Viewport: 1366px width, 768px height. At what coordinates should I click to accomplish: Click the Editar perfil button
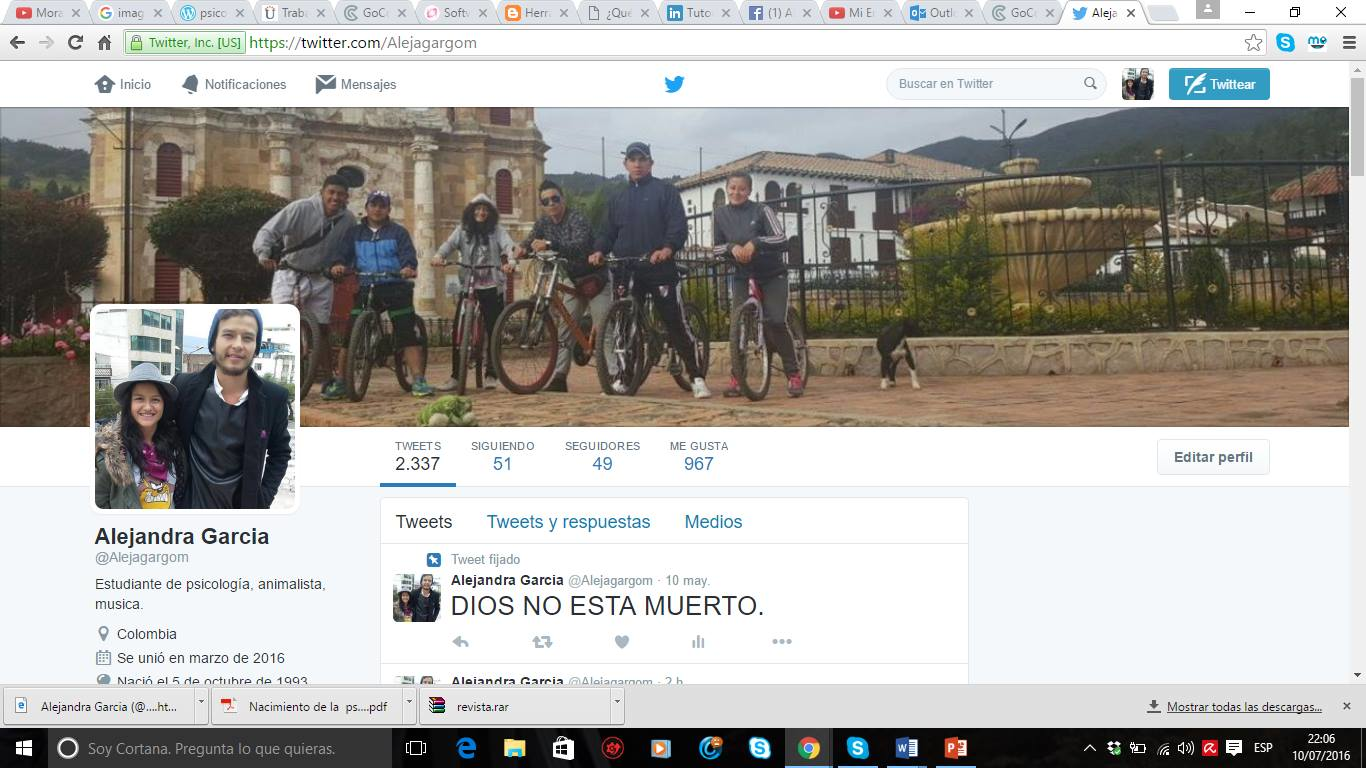tap(1213, 457)
